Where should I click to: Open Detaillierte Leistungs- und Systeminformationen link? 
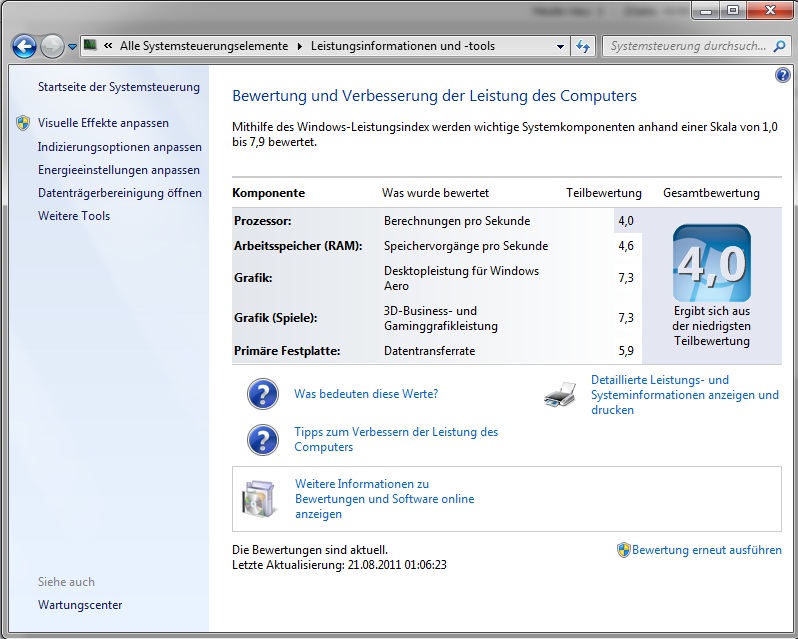[685, 395]
